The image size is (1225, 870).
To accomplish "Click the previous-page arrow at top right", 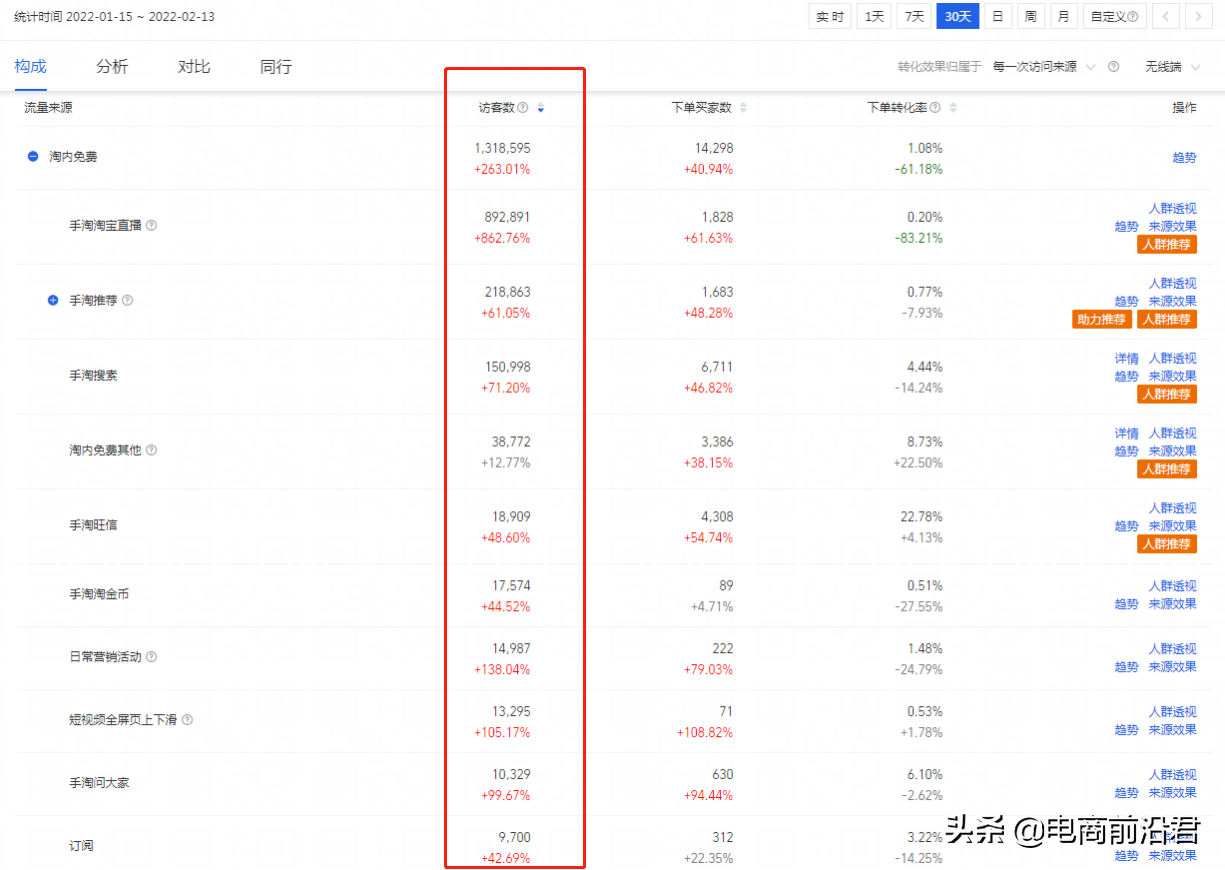I will pos(1166,16).
